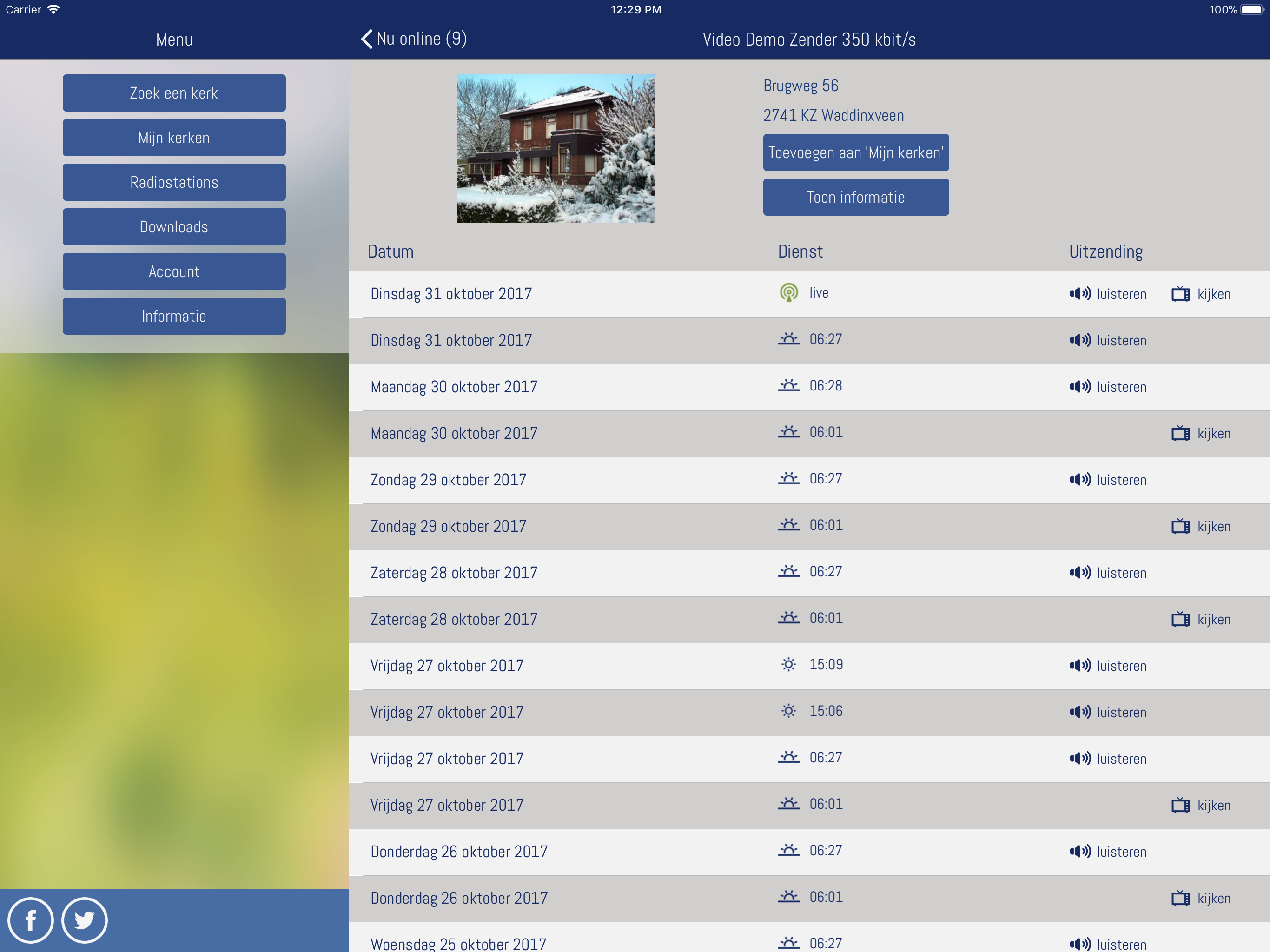The height and width of the screenshot is (952, 1270).
Task: Open Downloads menu item
Action: click(x=174, y=227)
